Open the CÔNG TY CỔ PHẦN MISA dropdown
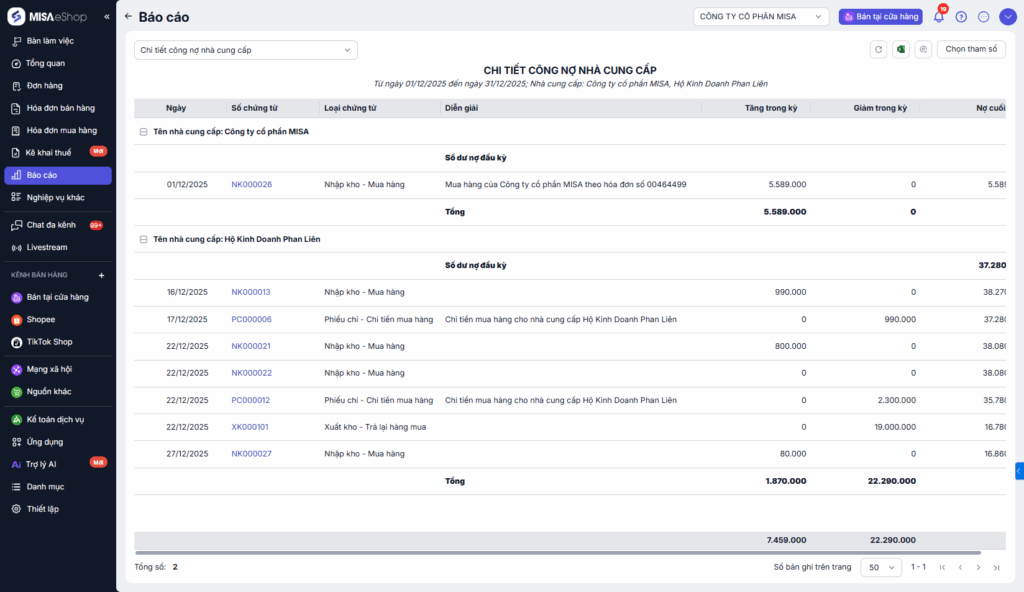 (761, 17)
